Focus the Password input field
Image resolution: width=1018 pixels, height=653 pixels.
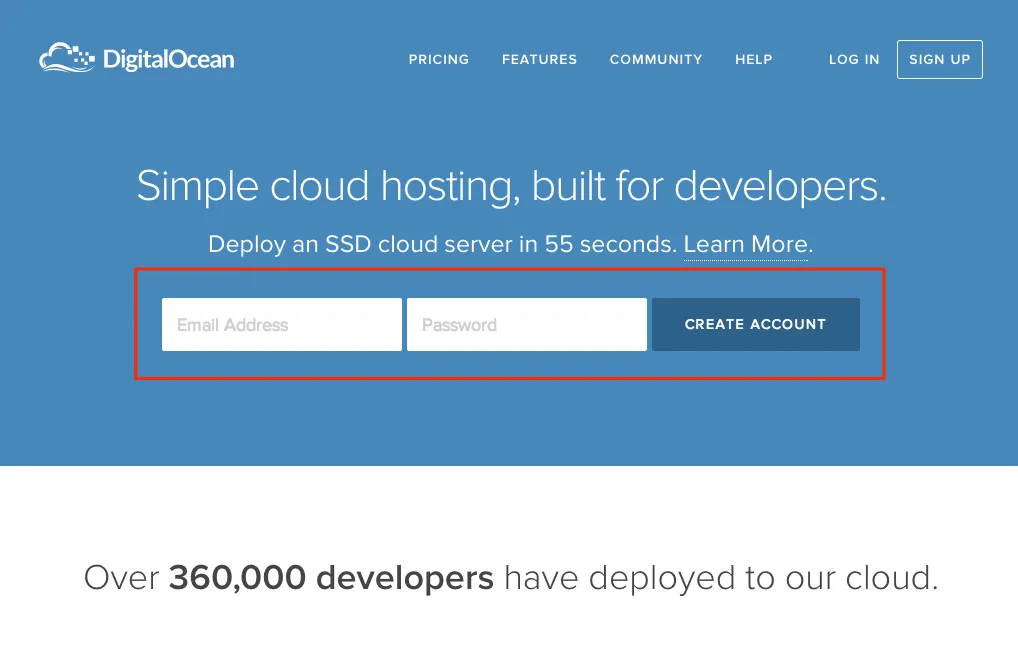tap(527, 324)
